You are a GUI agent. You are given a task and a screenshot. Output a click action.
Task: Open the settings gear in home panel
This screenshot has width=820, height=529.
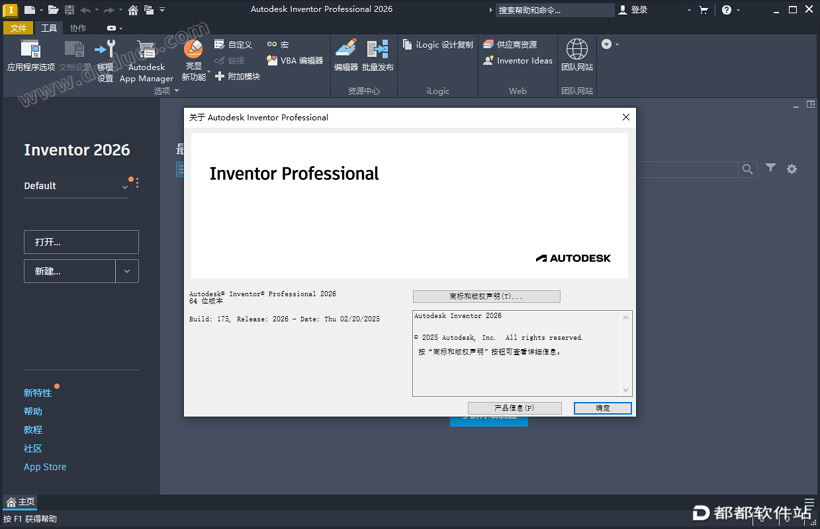pos(792,169)
